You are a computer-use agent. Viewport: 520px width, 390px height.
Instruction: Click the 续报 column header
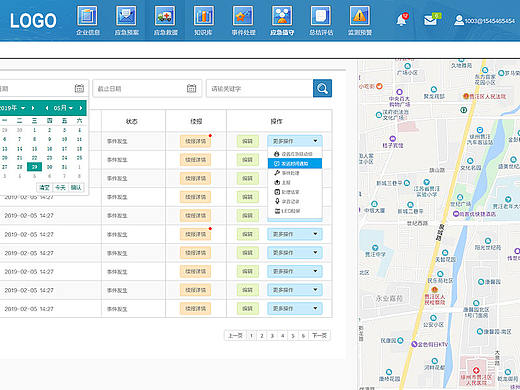click(196, 121)
